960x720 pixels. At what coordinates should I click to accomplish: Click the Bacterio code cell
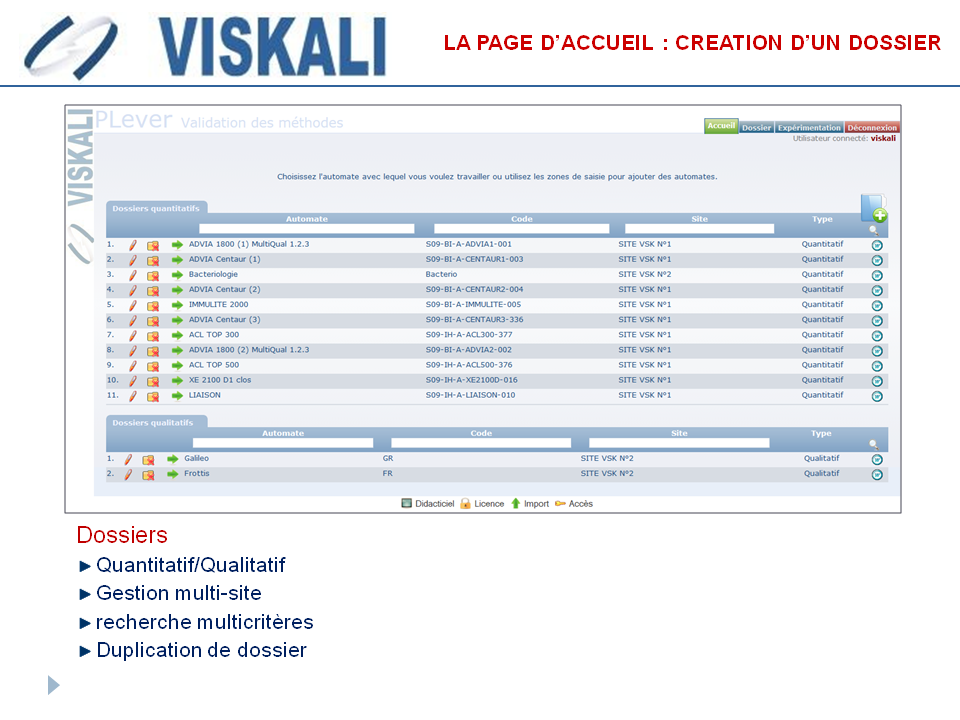(x=441, y=274)
